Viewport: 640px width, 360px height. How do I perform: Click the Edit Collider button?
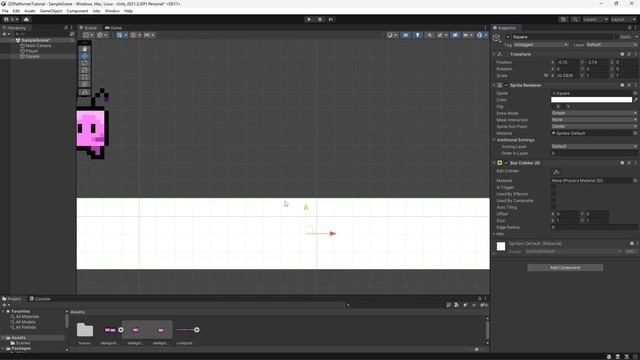(x=556, y=172)
